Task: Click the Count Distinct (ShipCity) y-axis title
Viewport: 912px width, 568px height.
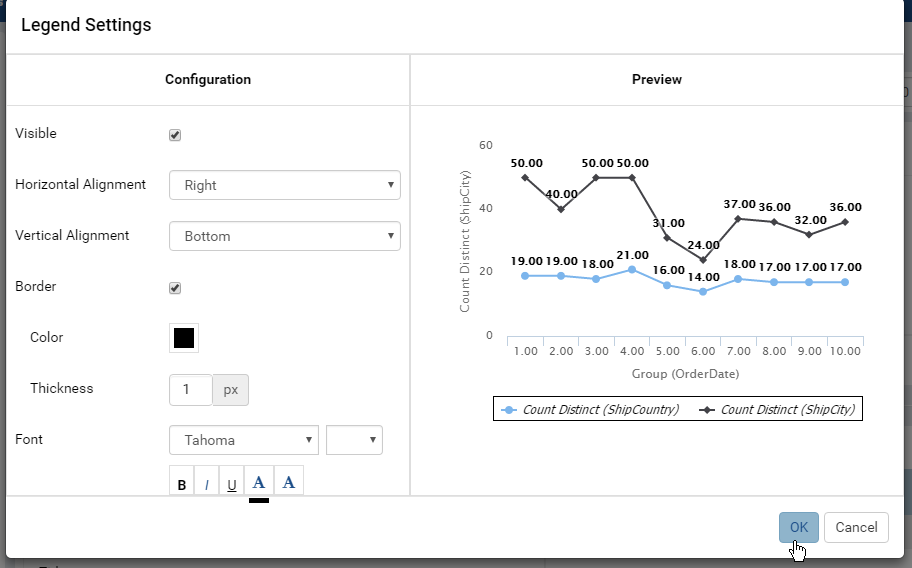Action: click(x=464, y=241)
